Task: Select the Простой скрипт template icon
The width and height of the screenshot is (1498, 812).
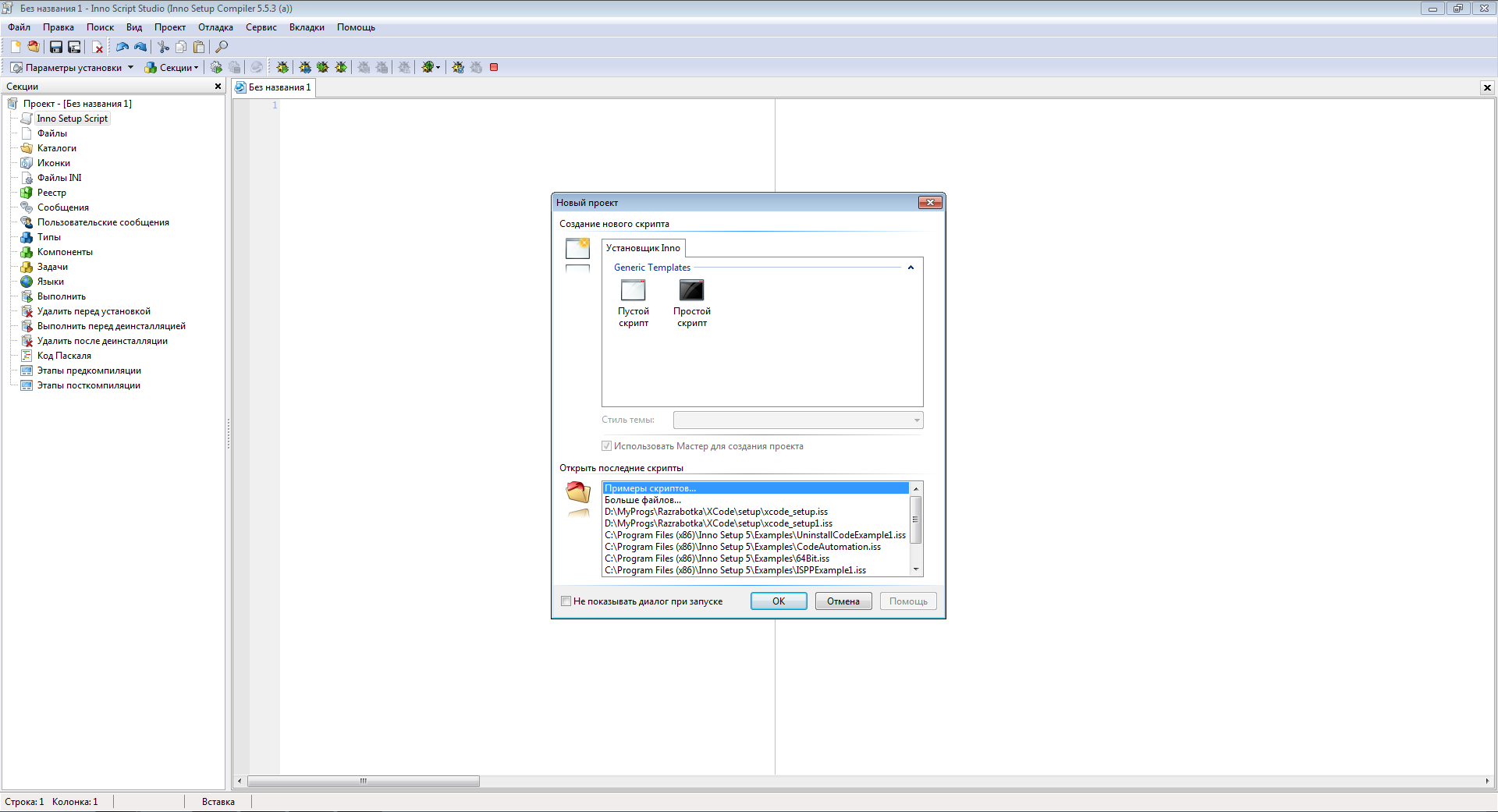Action: (691, 291)
